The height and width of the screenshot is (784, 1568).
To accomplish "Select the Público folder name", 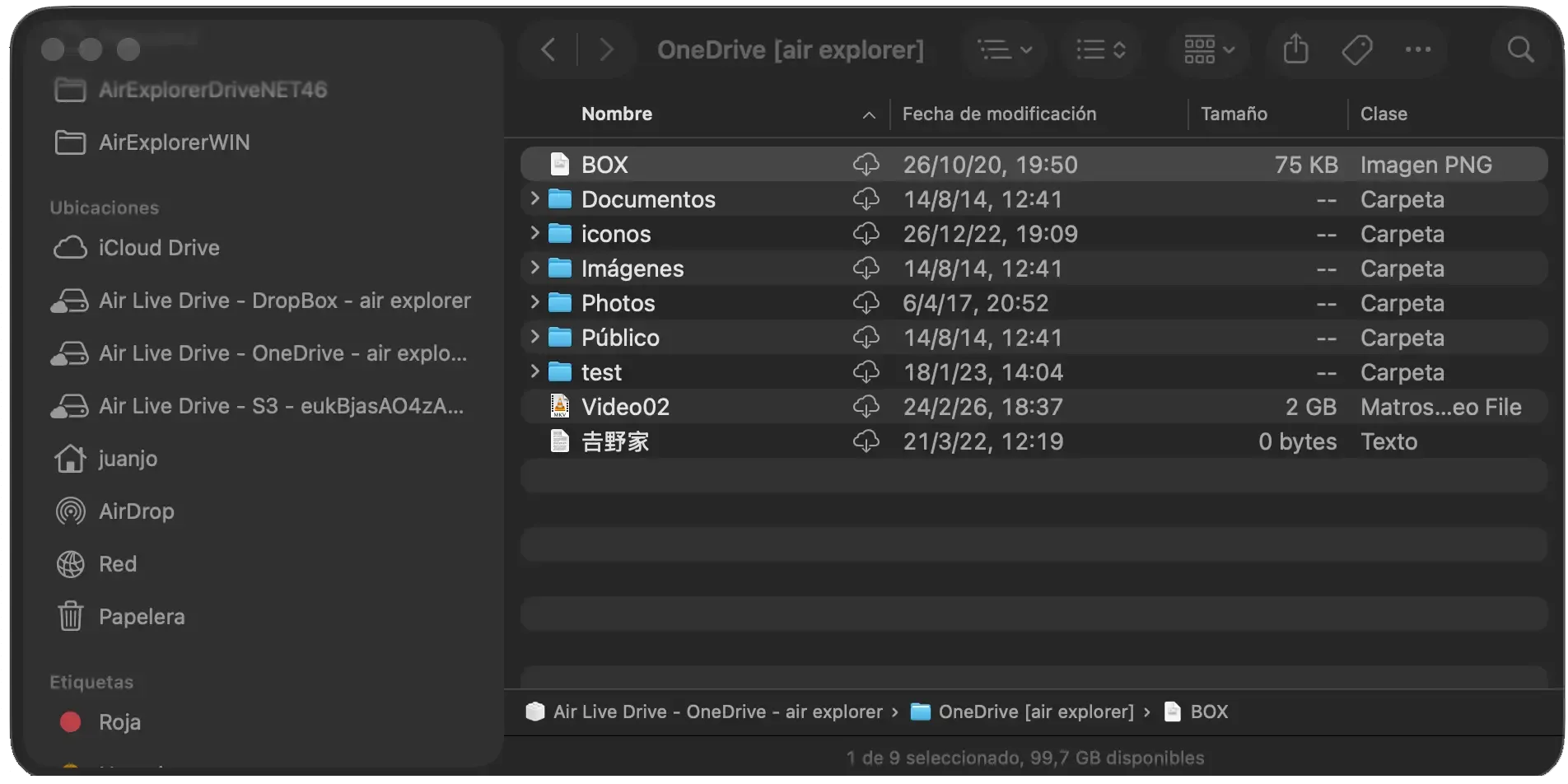I will [x=620, y=338].
